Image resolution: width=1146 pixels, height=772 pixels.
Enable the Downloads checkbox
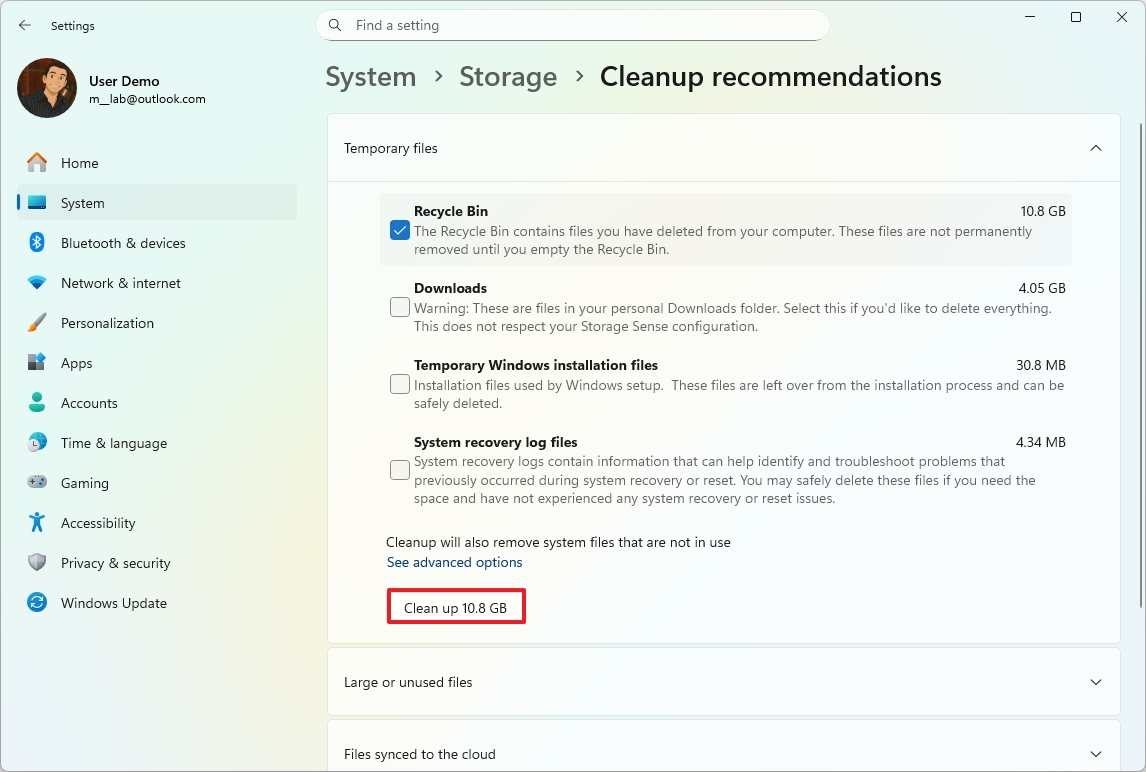tap(400, 307)
